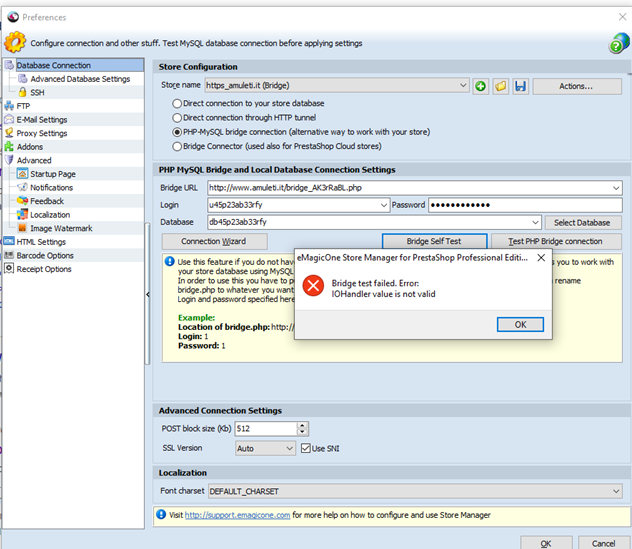Image resolution: width=632 pixels, height=549 pixels.
Task: Click the Barcode Options icon
Action: (x=9, y=255)
